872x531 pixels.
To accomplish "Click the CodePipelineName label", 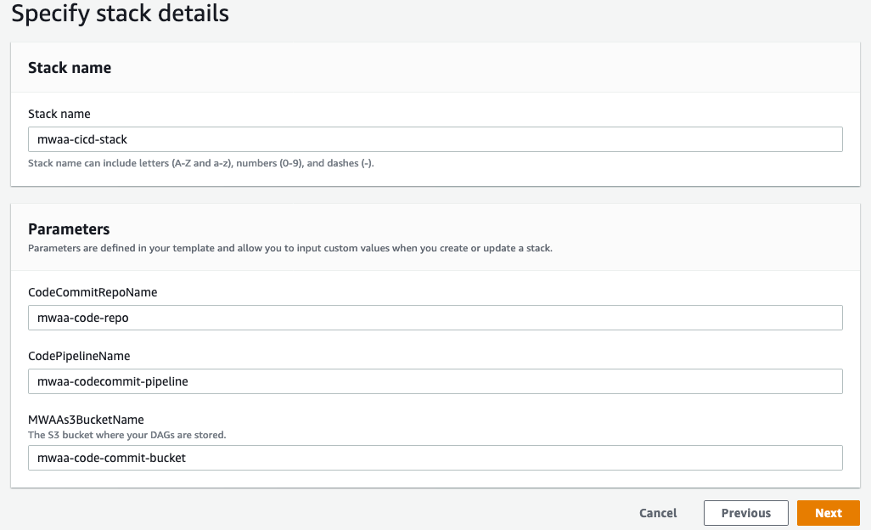I will 79,356.
